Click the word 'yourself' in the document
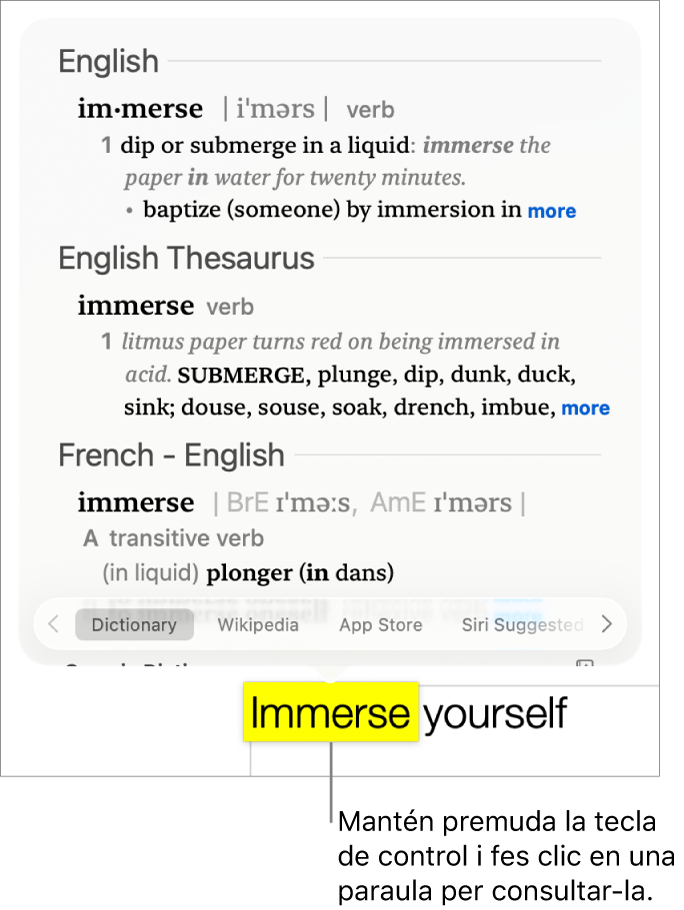The image size is (684, 910). tap(494, 713)
